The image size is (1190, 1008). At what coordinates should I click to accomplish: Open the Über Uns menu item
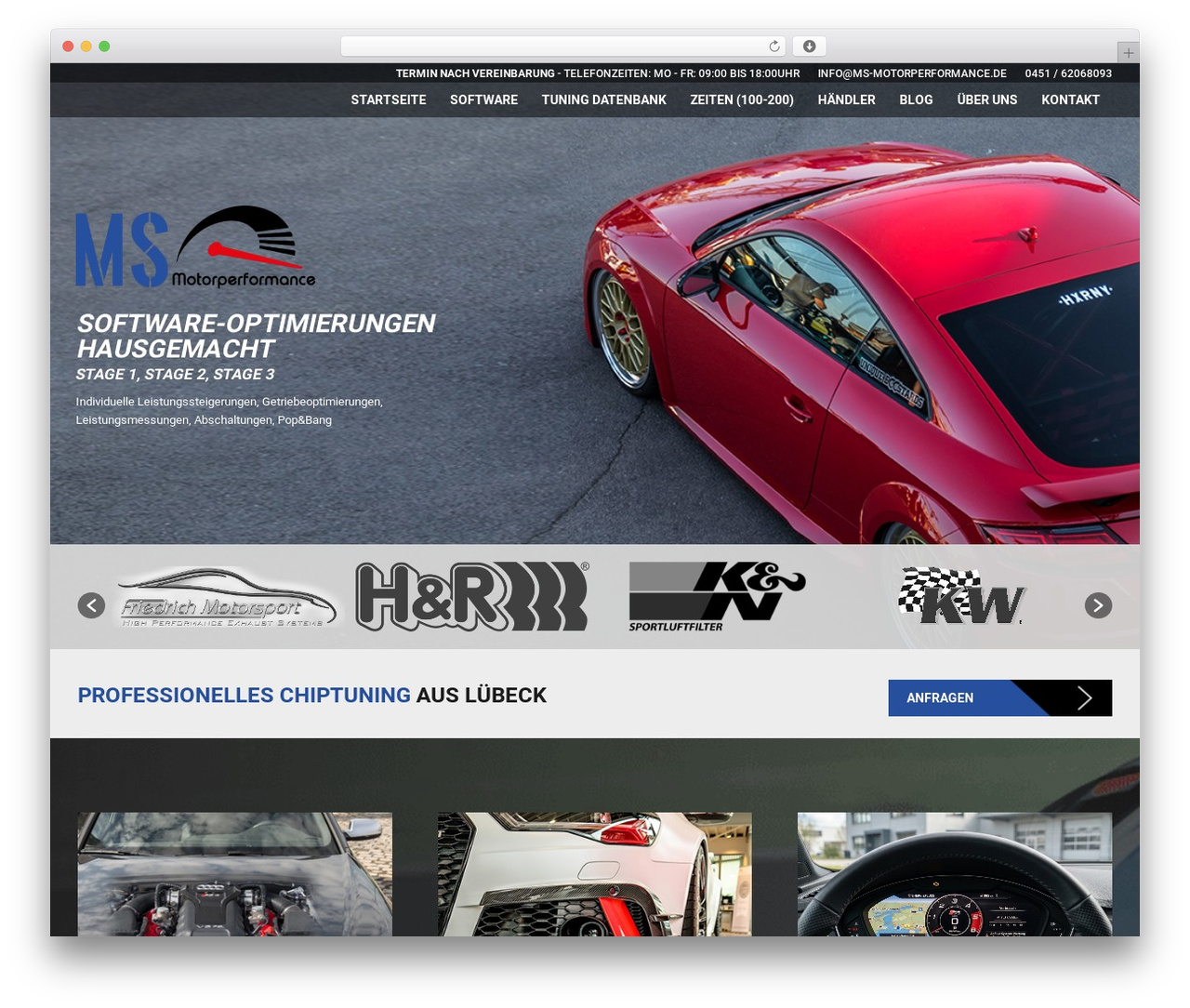(x=987, y=99)
